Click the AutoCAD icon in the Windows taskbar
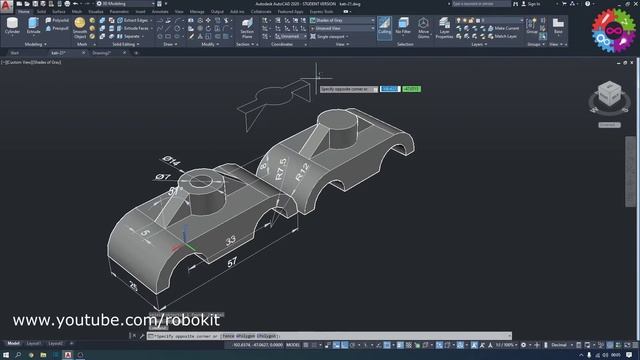640x360 pixels. coord(68,355)
